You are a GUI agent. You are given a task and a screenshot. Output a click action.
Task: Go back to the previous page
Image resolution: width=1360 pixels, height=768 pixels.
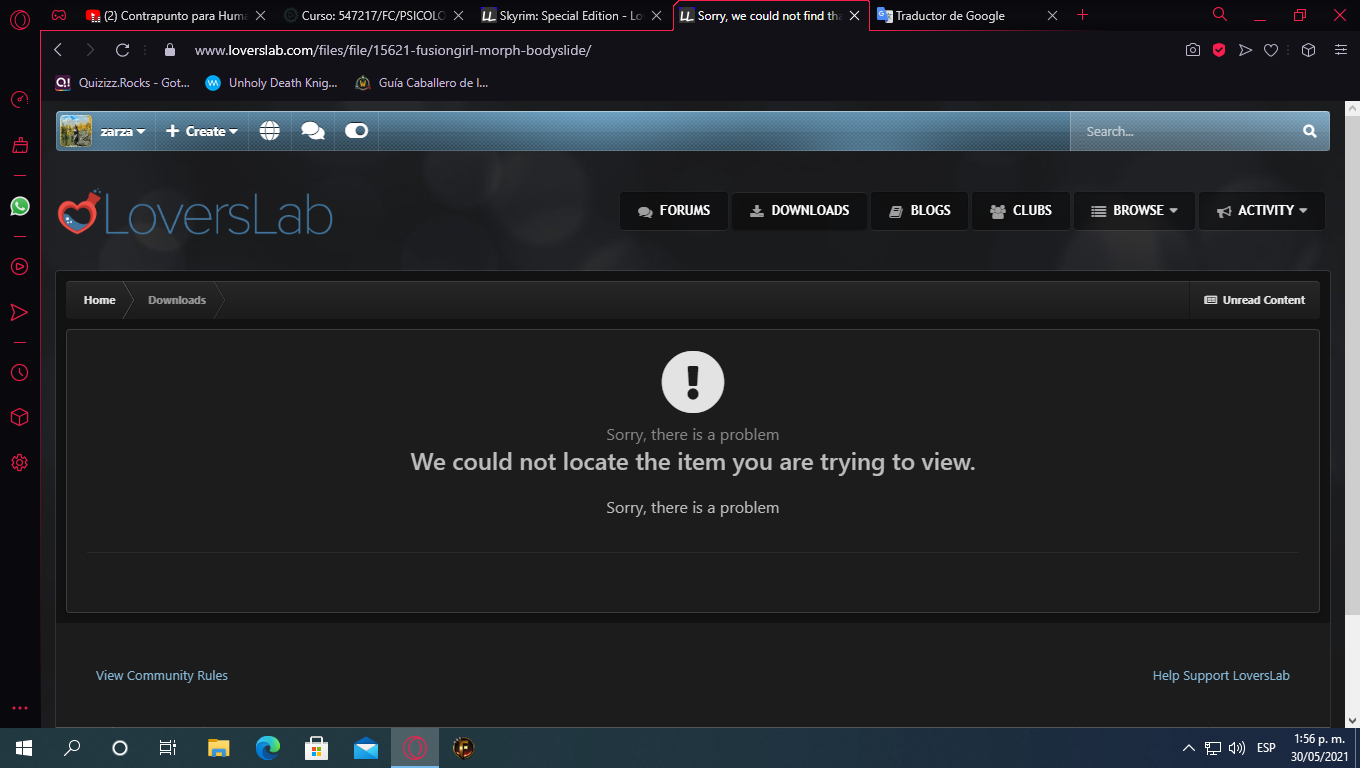[58, 50]
